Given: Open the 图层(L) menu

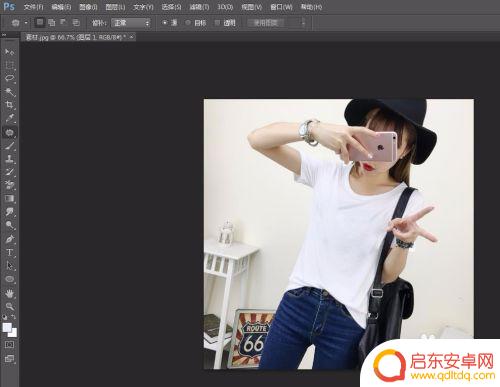Looking at the screenshot, I should [115, 7].
